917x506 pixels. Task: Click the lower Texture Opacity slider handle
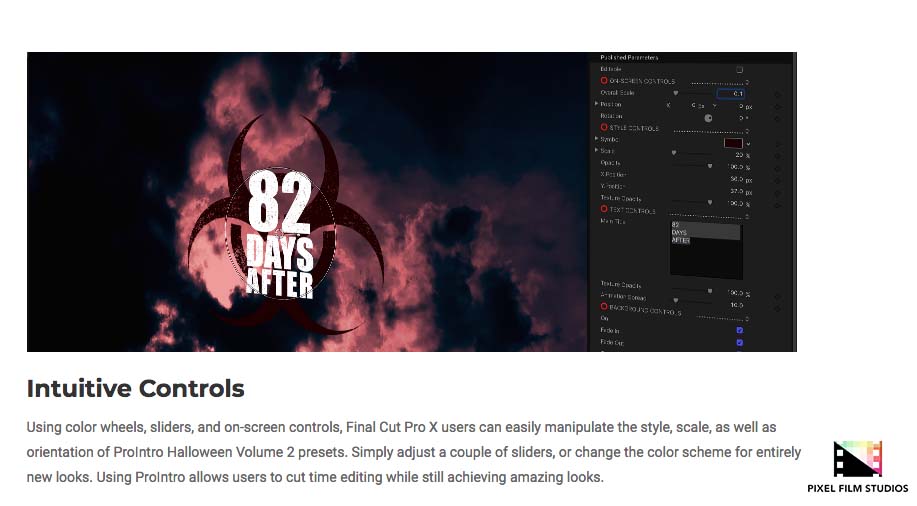[x=710, y=291]
